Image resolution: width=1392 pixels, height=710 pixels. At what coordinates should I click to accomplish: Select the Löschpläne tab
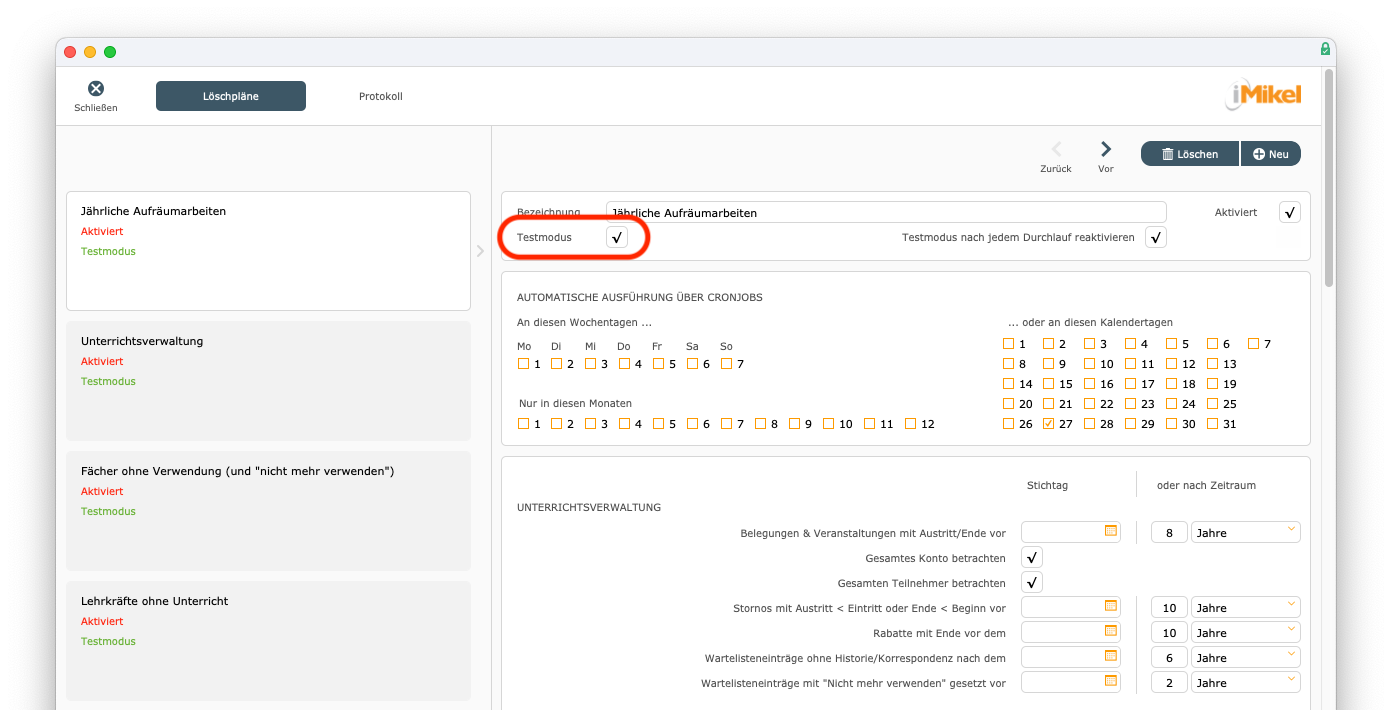(231, 95)
